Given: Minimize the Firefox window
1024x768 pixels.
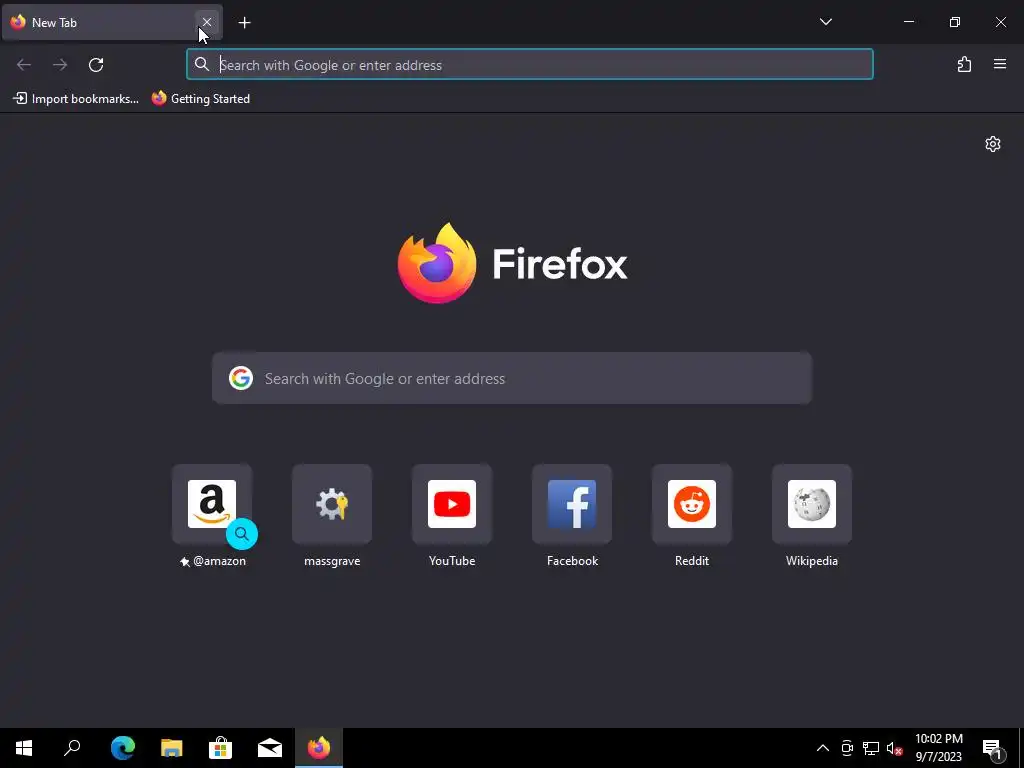Looking at the screenshot, I should point(908,22).
